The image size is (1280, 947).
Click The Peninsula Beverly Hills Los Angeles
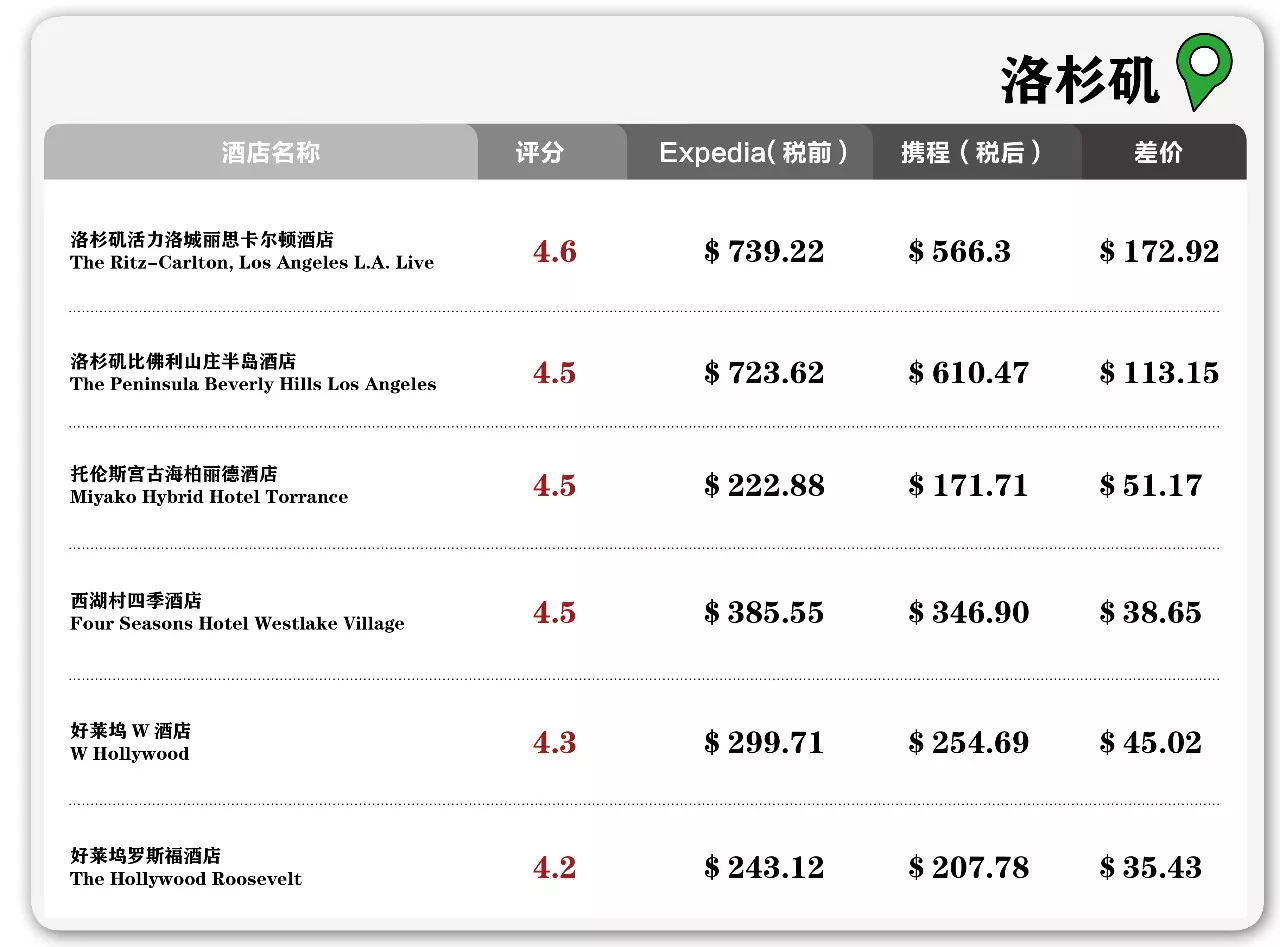(x=253, y=384)
